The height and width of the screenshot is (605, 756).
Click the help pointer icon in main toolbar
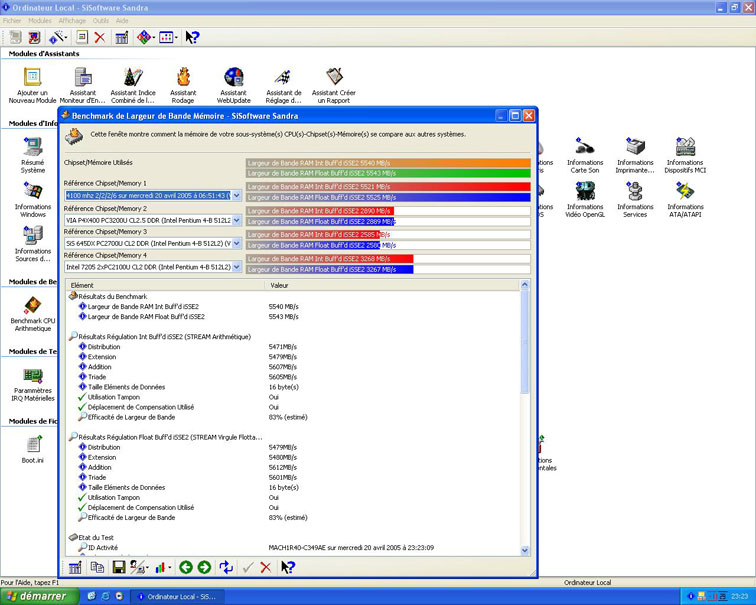[192, 37]
